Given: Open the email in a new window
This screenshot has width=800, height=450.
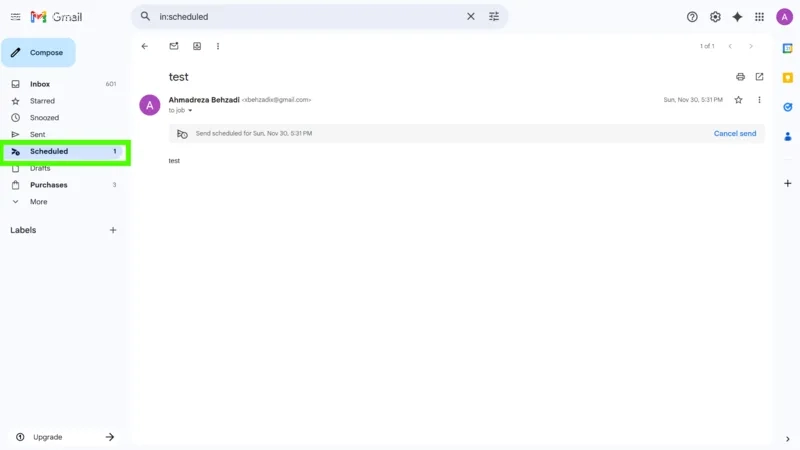Looking at the screenshot, I should (x=759, y=77).
